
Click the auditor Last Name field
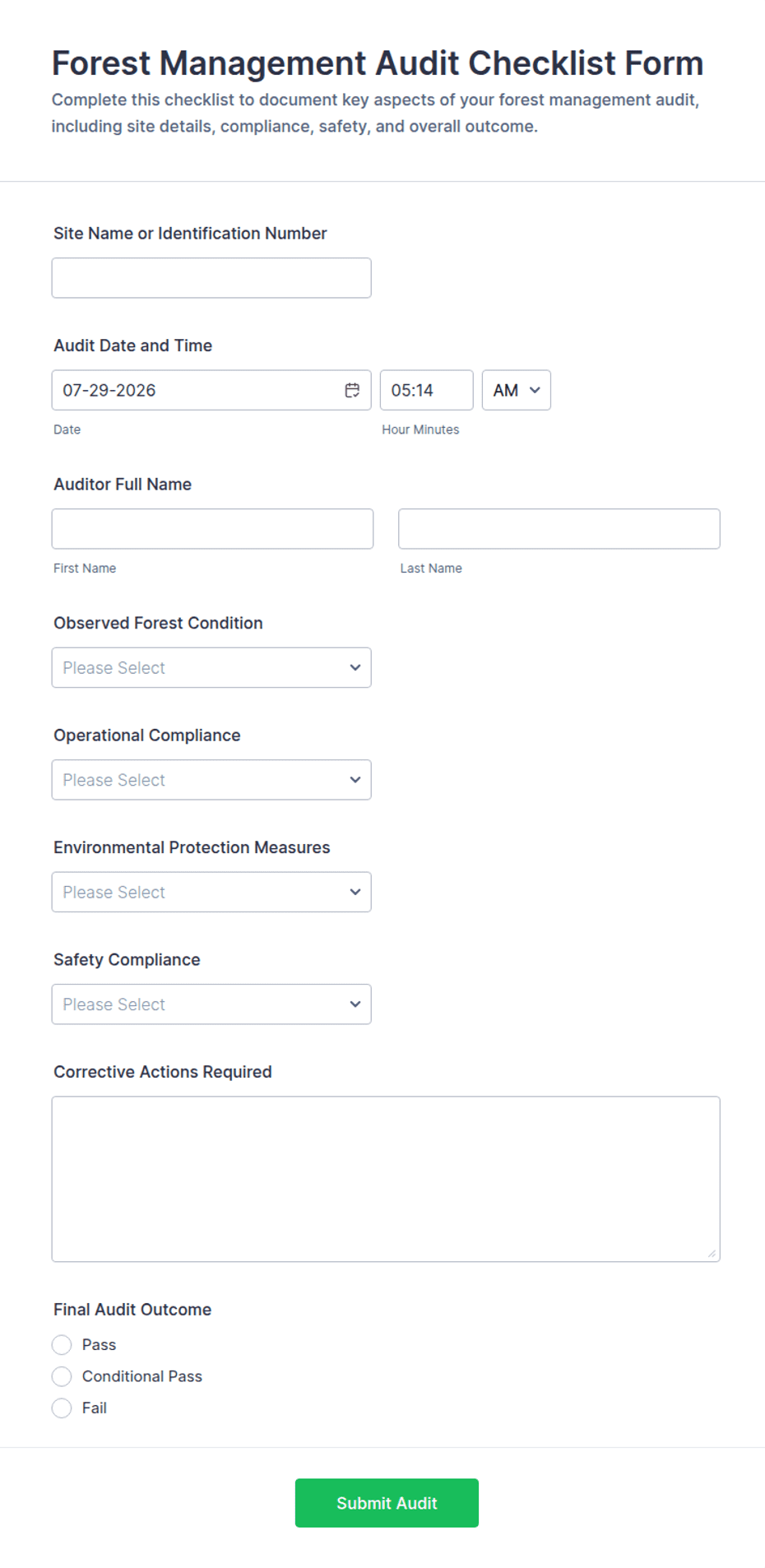click(x=559, y=528)
